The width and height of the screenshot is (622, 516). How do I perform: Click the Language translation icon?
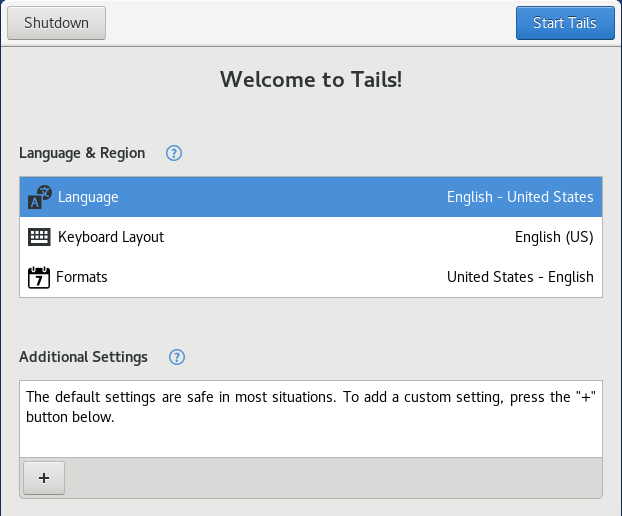40,197
